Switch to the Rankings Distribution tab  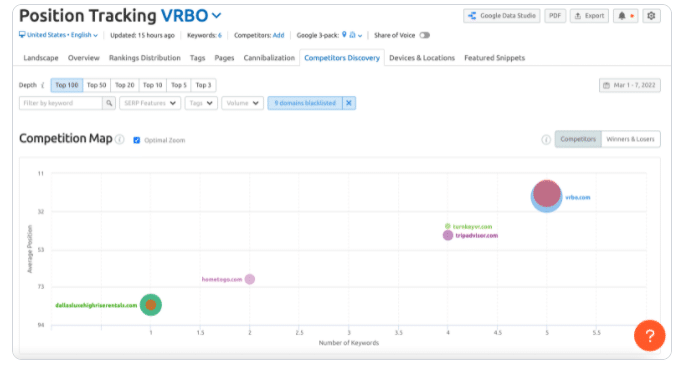click(x=145, y=58)
